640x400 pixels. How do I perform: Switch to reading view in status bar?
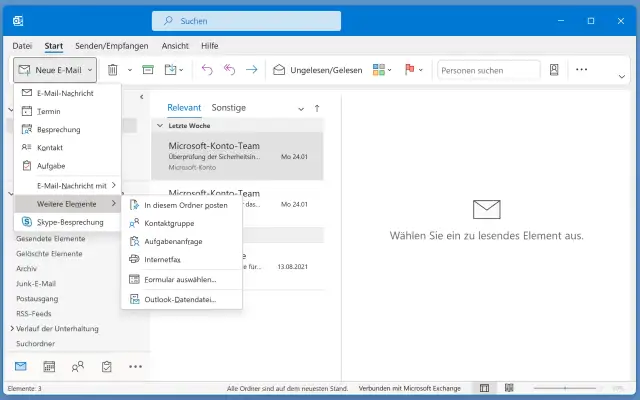click(x=507, y=388)
